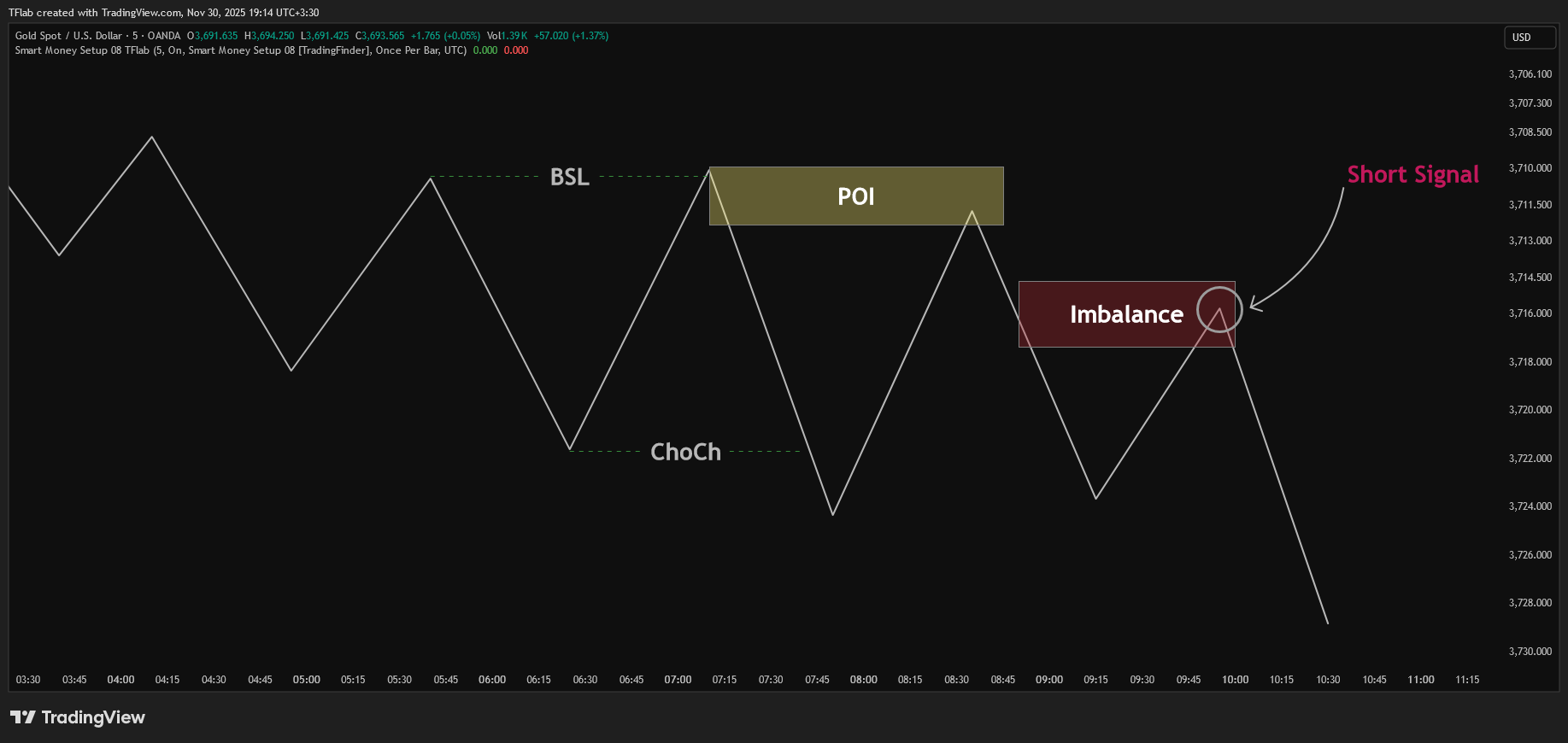Click the 07:00 time axis label
The height and width of the screenshot is (743, 1568).
tap(678, 680)
